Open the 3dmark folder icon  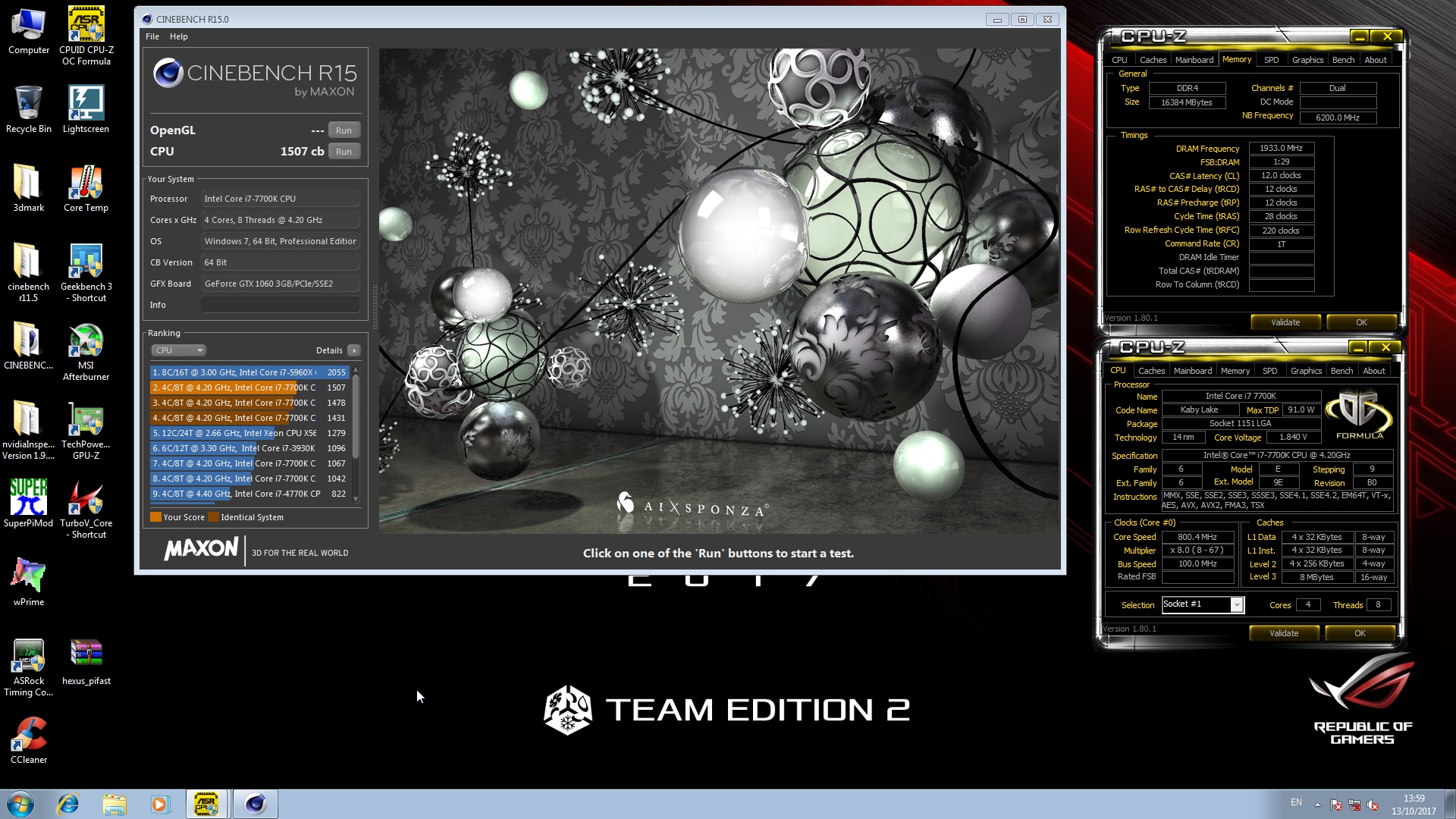point(28,188)
